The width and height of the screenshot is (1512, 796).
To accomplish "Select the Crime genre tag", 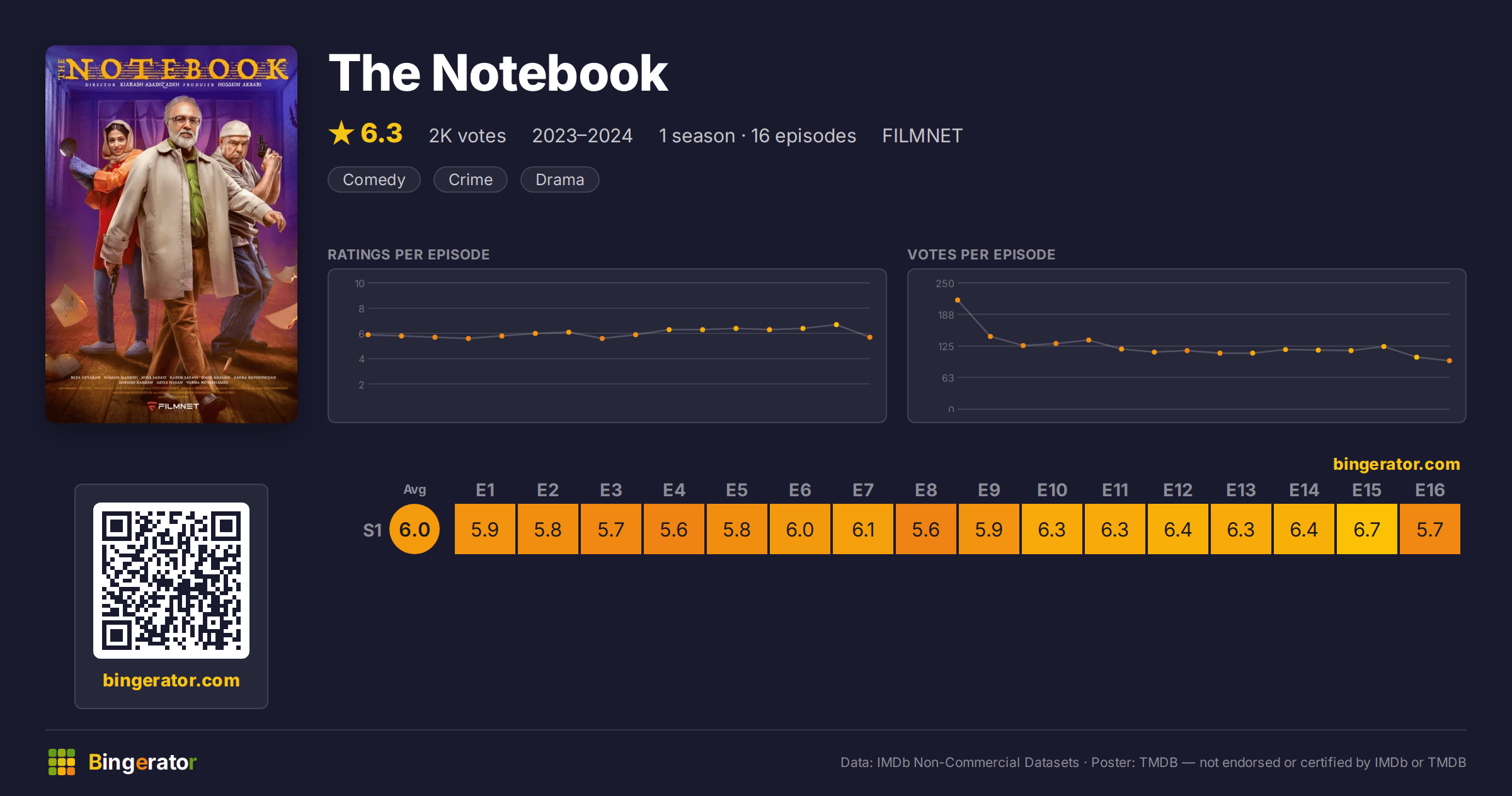I will pyautogui.click(x=471, y=179).
